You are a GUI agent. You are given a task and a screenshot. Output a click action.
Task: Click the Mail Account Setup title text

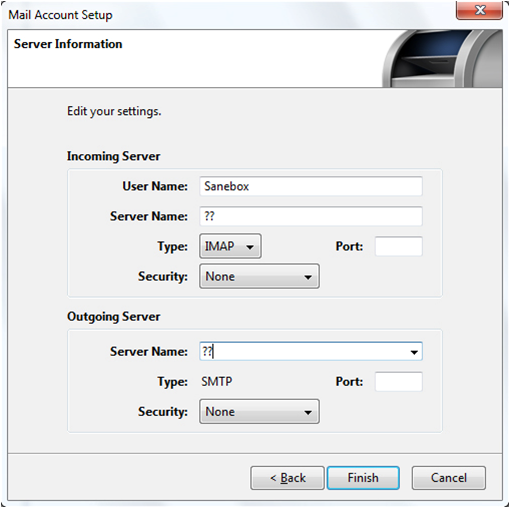click(x=60, y=15)
